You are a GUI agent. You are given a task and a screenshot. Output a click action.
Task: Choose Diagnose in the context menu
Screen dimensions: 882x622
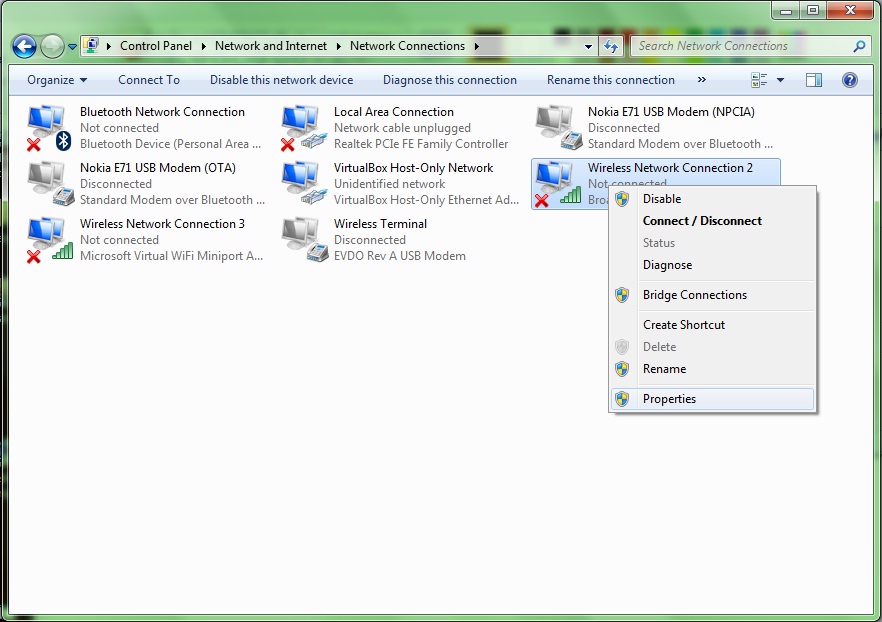(x=712, y=264)
